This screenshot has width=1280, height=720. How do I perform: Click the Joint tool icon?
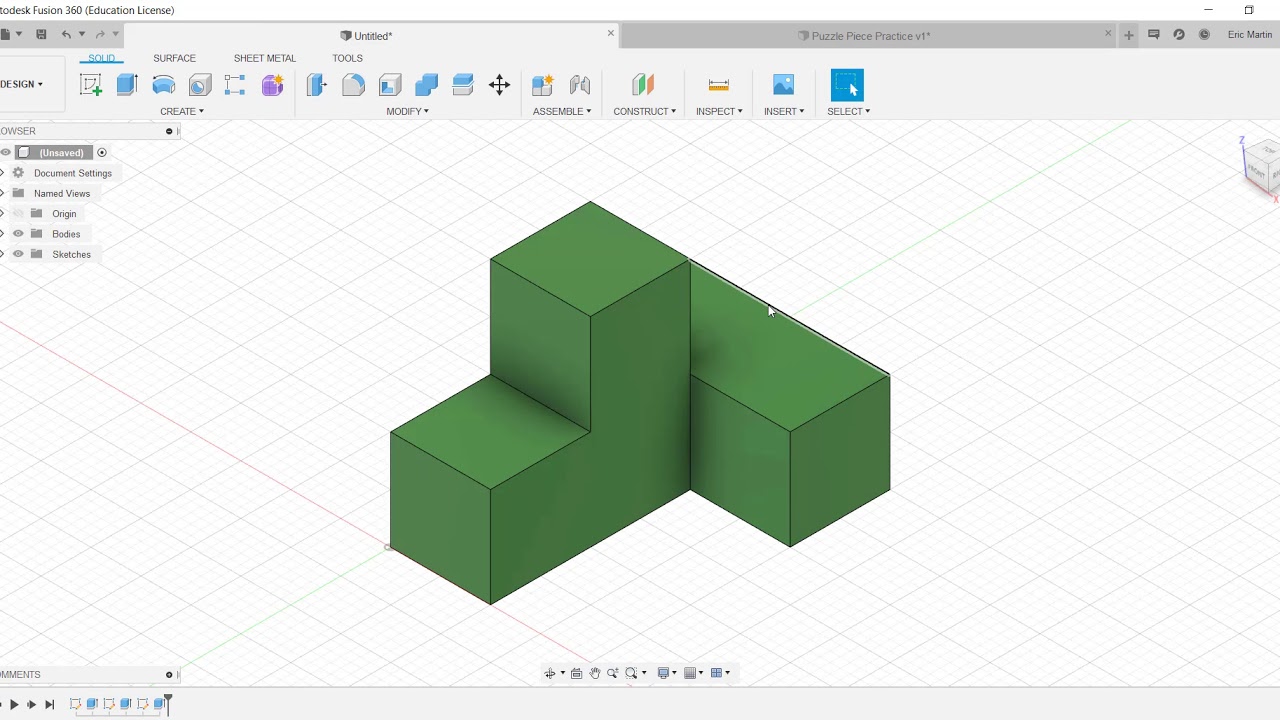coord(580,85)
